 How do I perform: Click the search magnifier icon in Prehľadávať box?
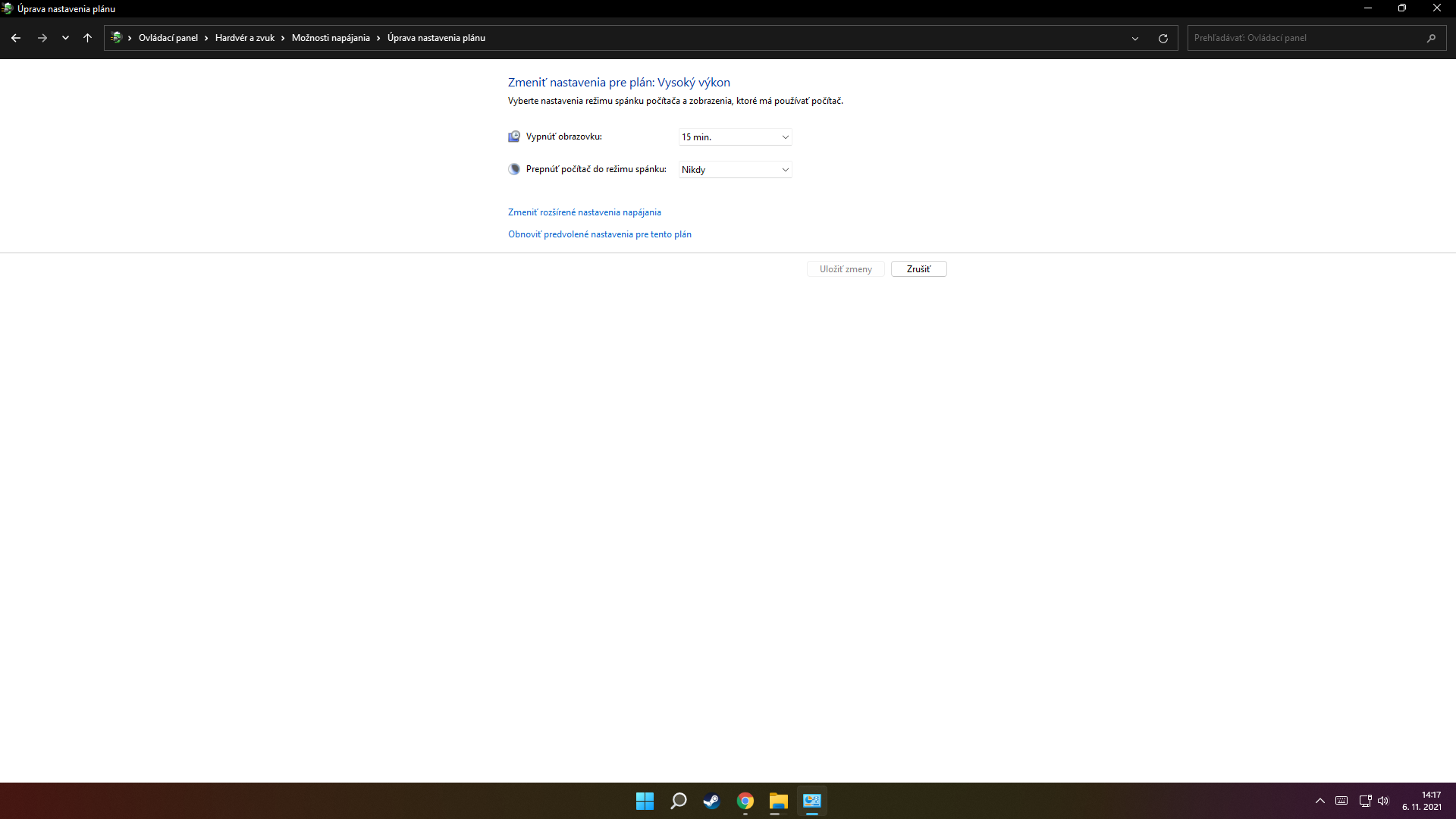coord(1431,38)
